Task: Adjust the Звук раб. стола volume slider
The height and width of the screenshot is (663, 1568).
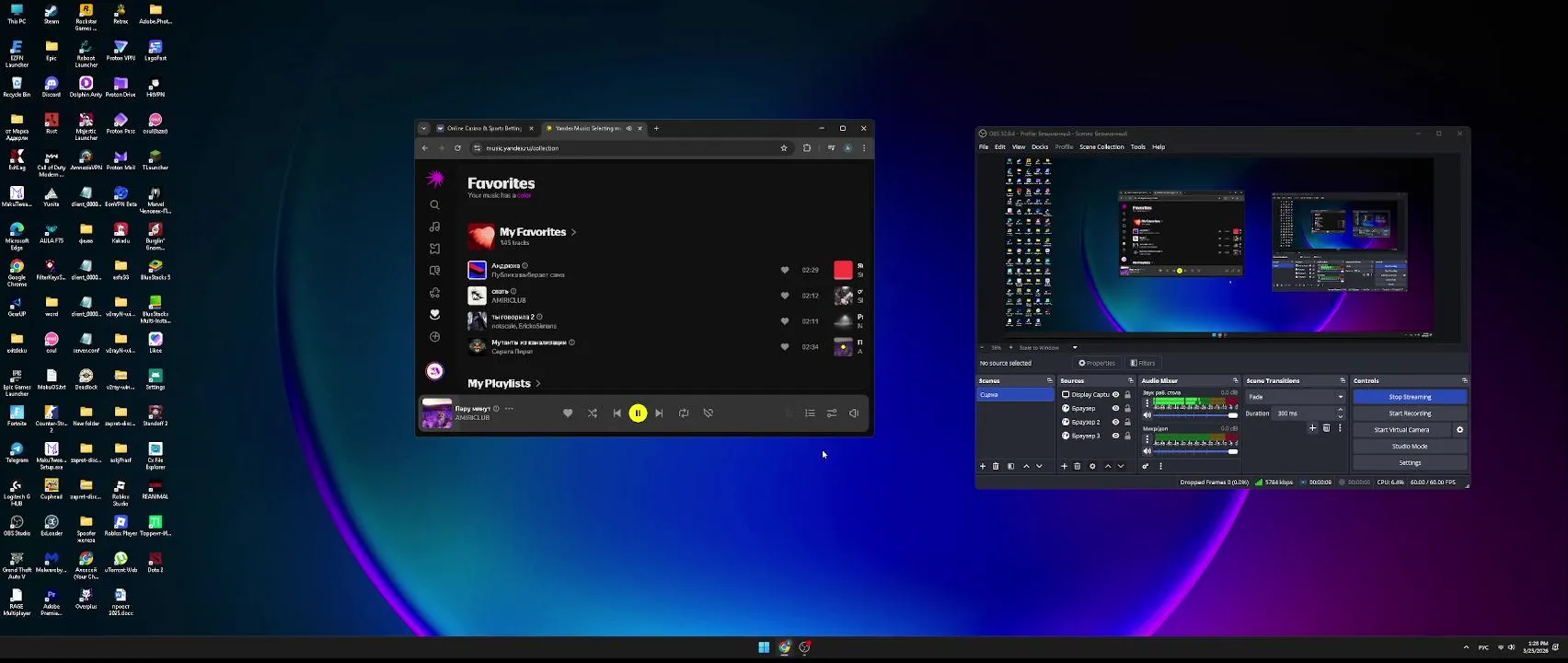Action: (1195, 415)
